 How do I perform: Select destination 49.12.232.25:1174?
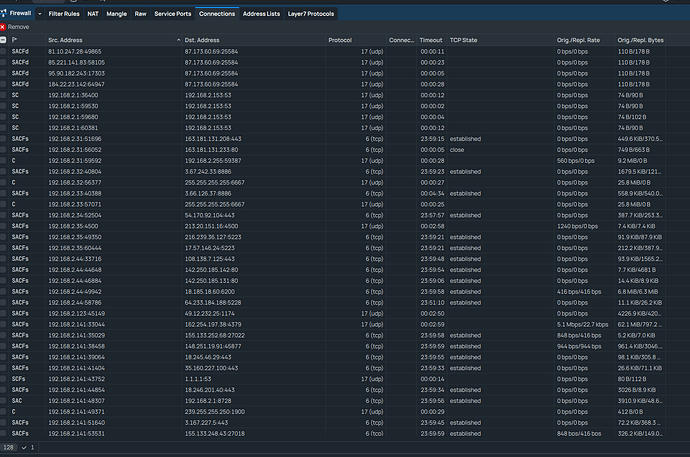[x=209, y=314]
